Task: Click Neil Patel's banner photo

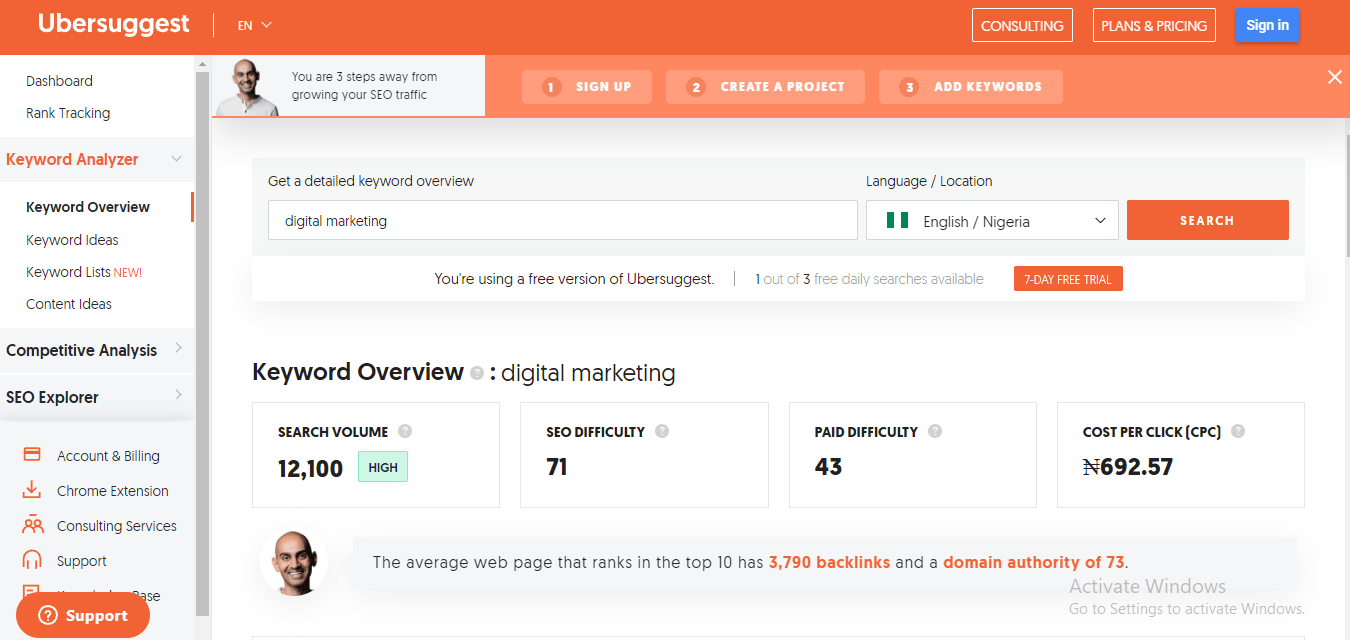Action: 248,87
